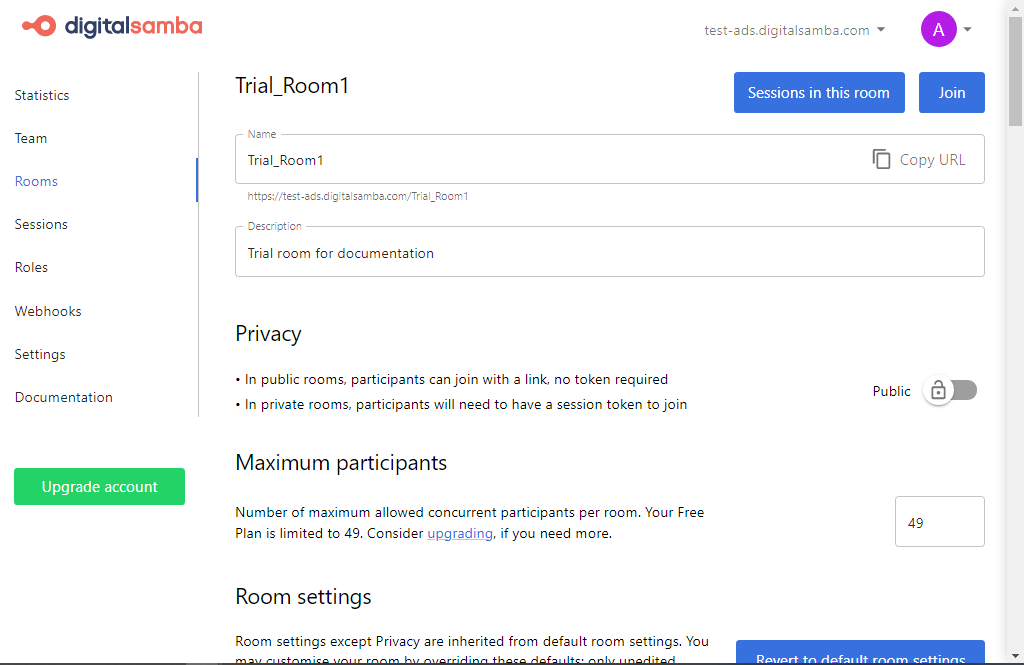
Task: Open the Webhooks page
Action: click(x=47, y=311)
